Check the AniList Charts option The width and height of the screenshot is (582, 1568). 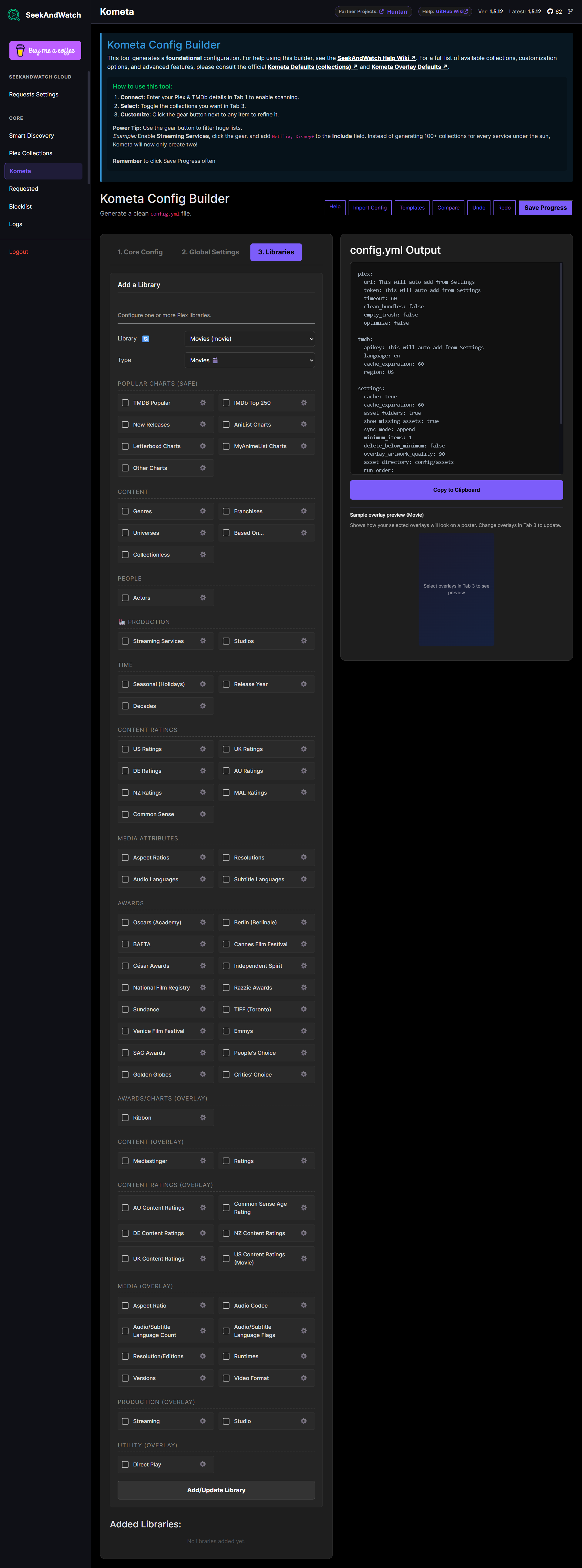pos(226,425)
